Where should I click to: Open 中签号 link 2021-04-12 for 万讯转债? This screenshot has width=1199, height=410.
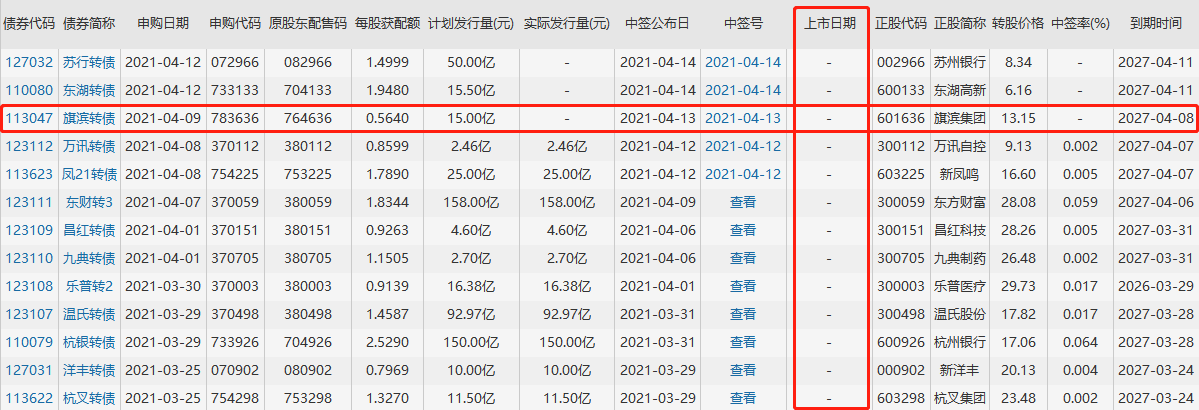[x=743, y=146]
